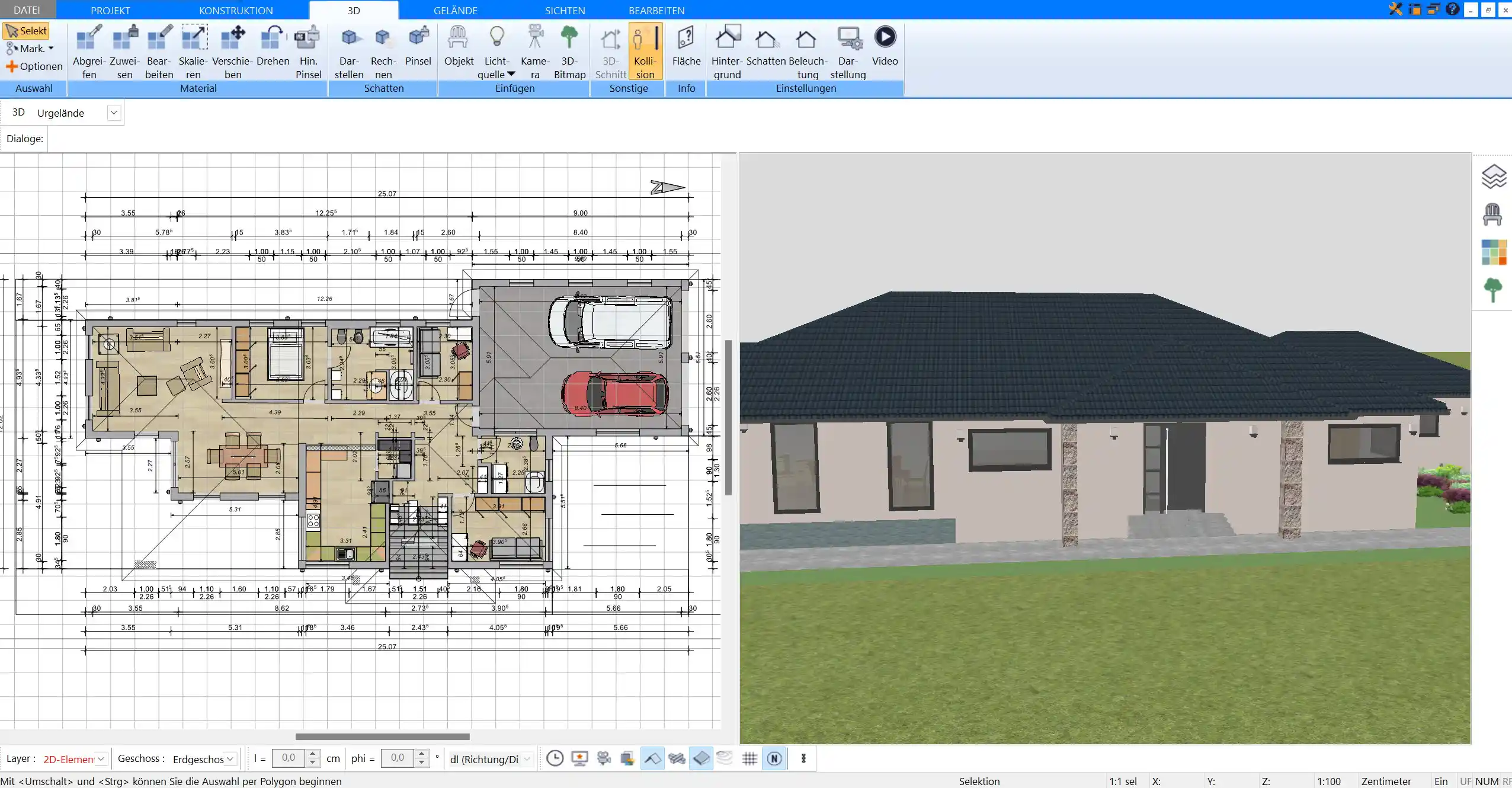Click the 3D-Schnitt tool

coord(611,52)
